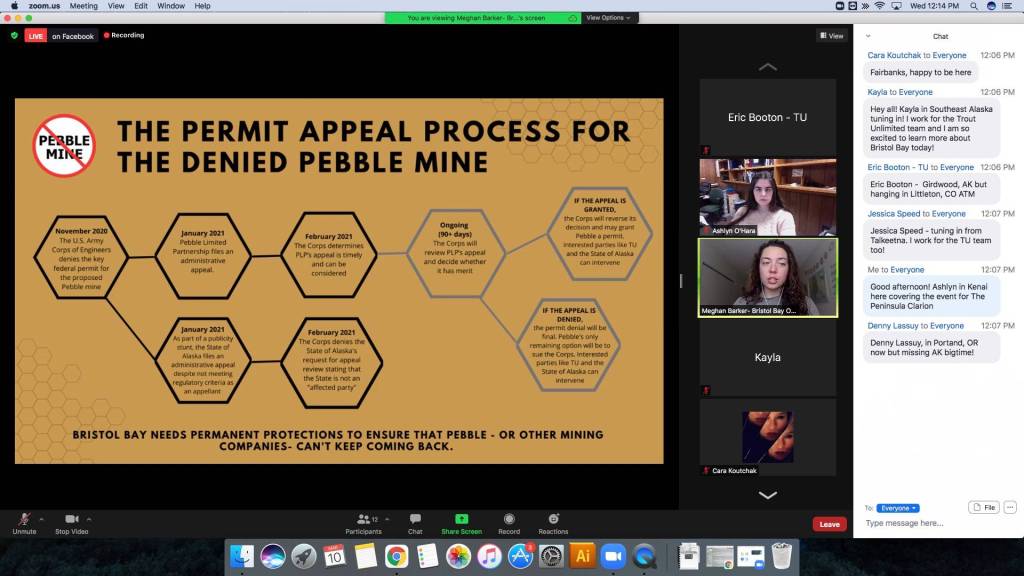Open the 'Everyone' recipient dropdown
Viewport: 1024px width, 576px height.
pos(897,508)
